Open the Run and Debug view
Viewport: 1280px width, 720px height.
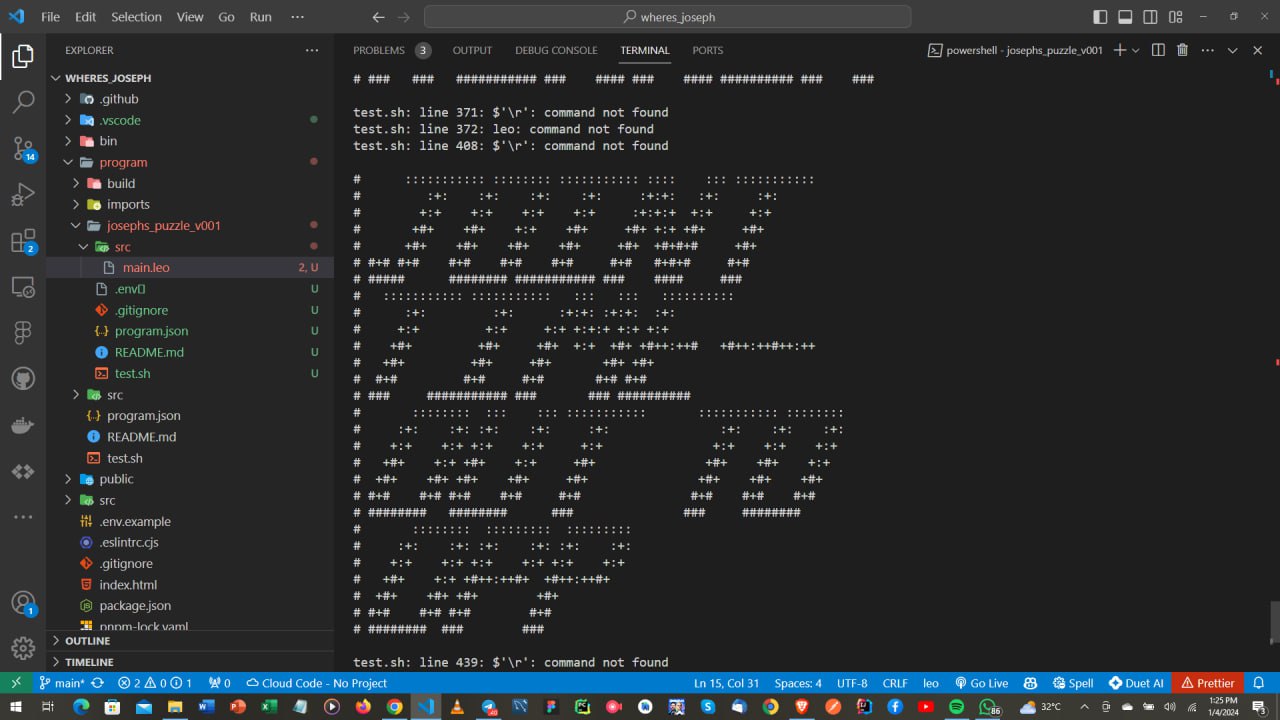(22, 195)
